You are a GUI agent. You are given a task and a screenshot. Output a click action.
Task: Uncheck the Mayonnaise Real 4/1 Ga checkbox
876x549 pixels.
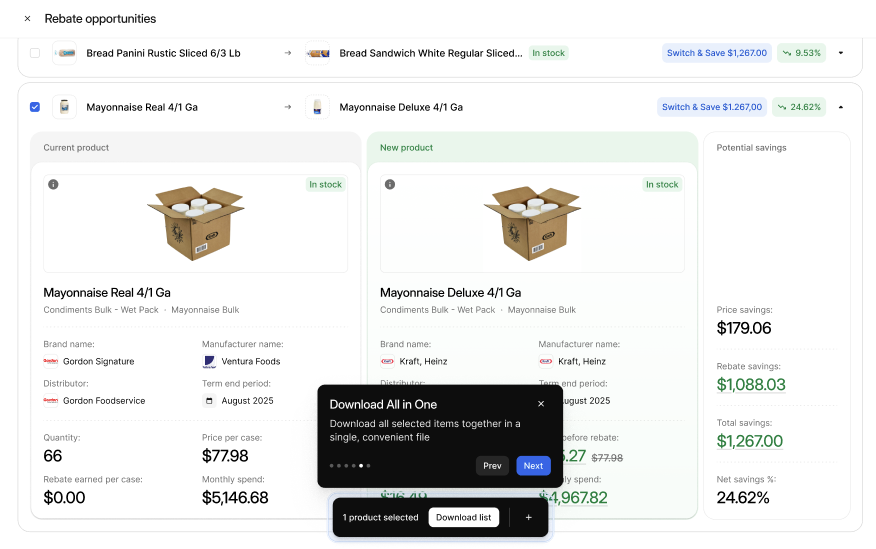pos(35,107)
